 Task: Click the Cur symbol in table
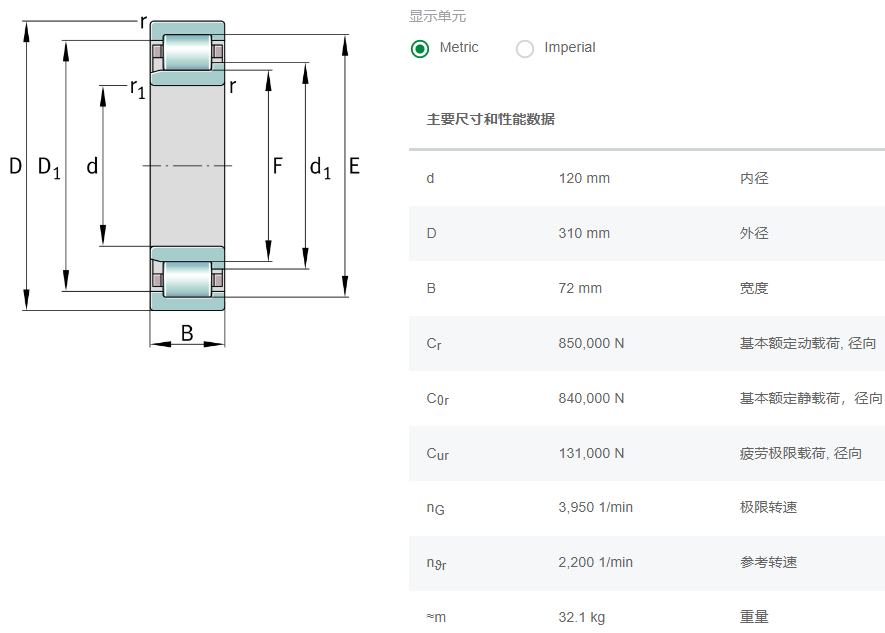(x=437, y=454)
